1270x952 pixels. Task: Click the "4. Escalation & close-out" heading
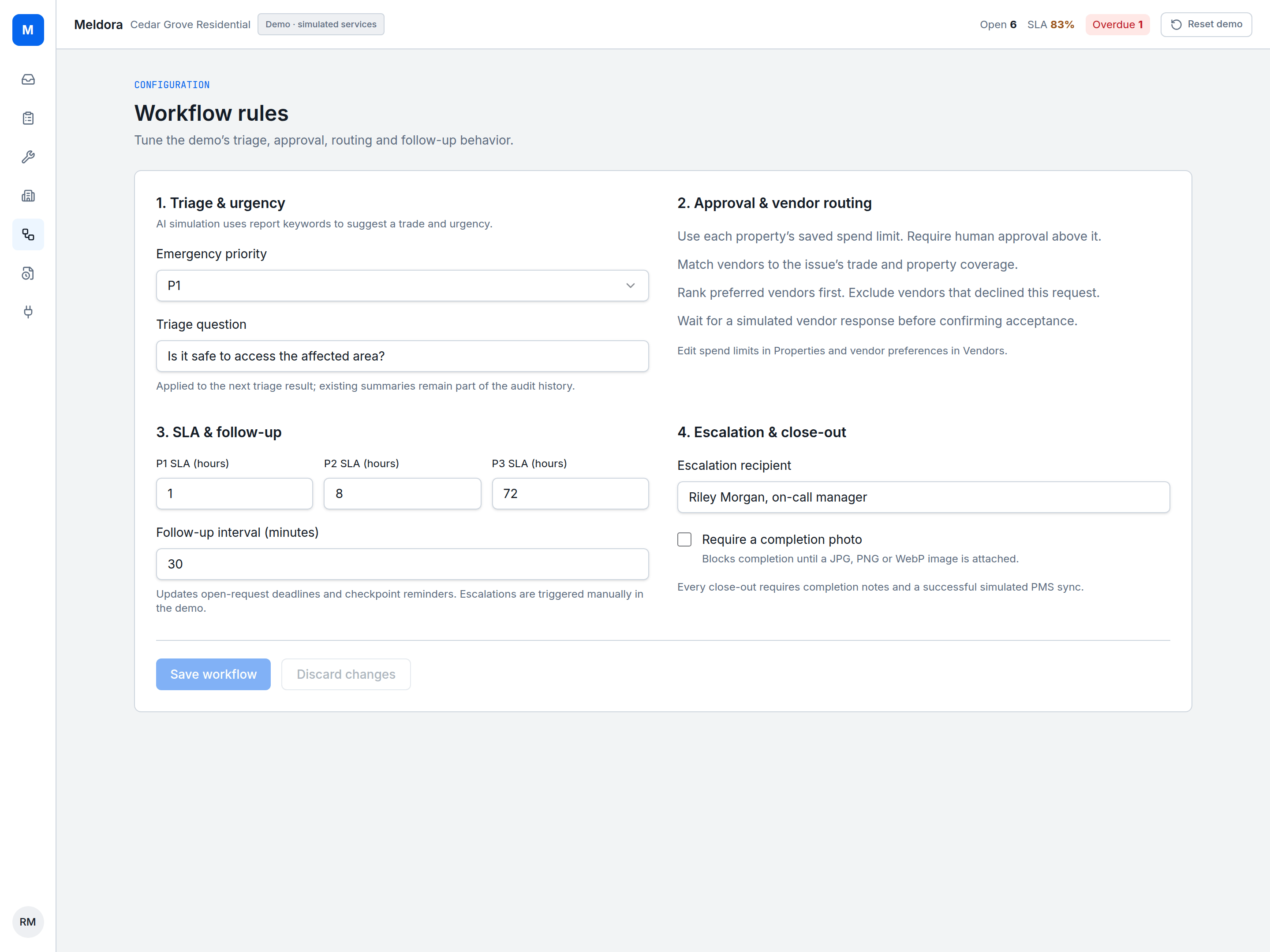[761, 432]
